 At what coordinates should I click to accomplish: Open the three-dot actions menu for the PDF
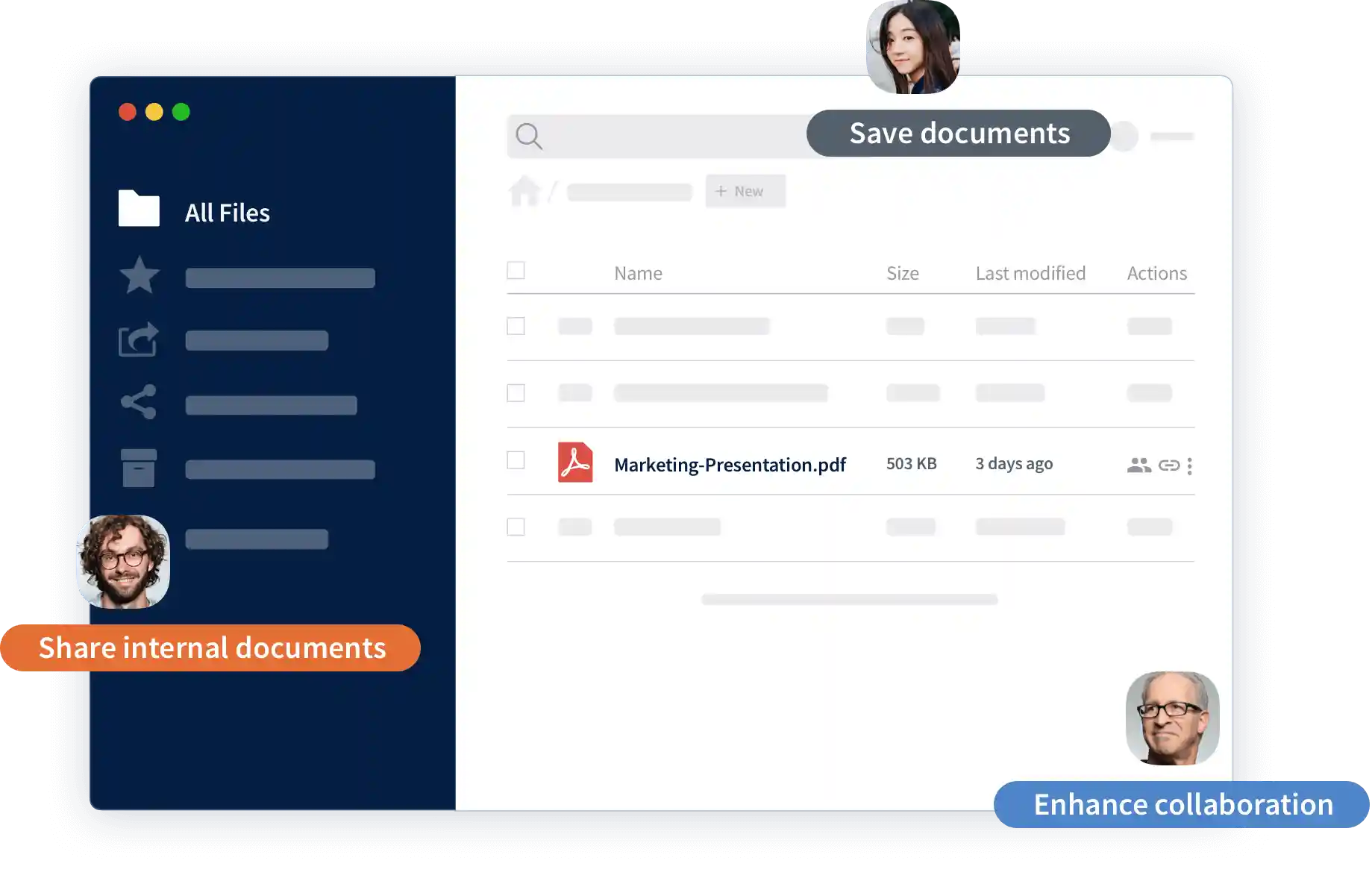pyautogui.click(x=1190, y=466)
